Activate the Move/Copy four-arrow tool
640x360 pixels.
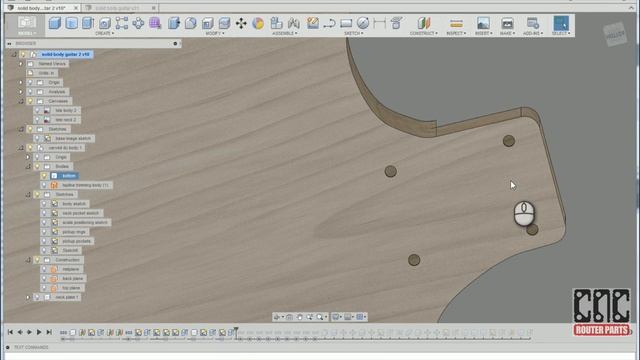(241, 23)
